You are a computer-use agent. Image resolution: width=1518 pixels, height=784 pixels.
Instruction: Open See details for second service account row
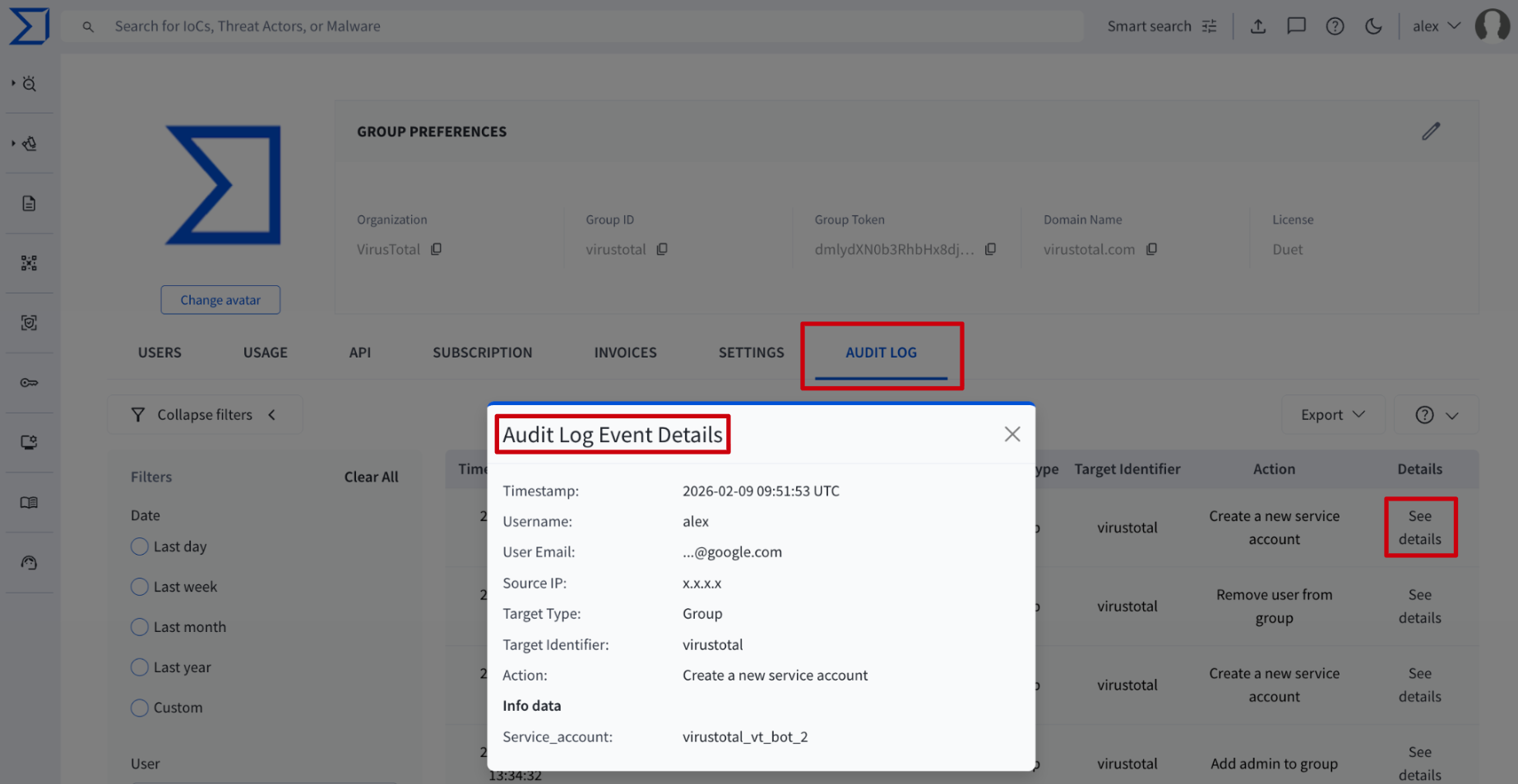point(1420,685)
